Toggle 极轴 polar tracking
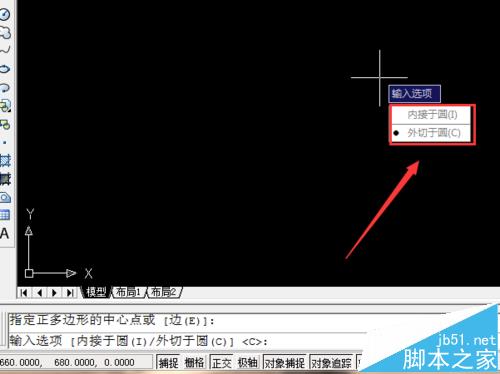Viewport: 500px width, 374px height. [x=248, y=362]
